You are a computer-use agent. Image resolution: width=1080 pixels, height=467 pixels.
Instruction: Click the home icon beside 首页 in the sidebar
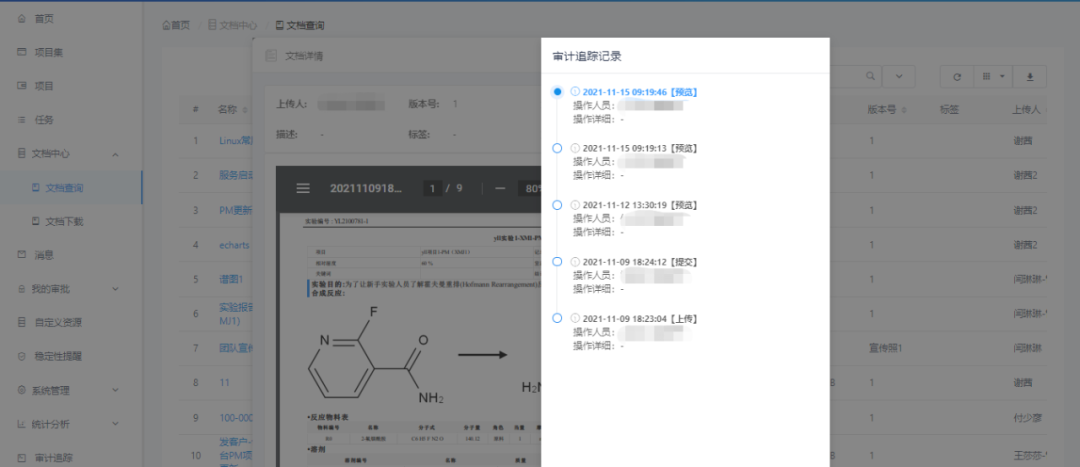(x=22, y=19)
